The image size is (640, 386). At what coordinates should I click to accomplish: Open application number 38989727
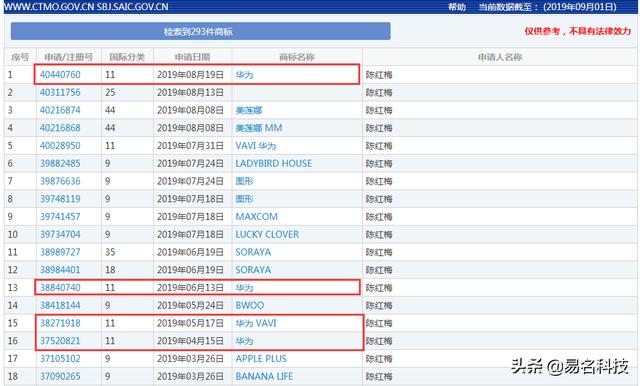pyautogui.click(x=60, y=252)
